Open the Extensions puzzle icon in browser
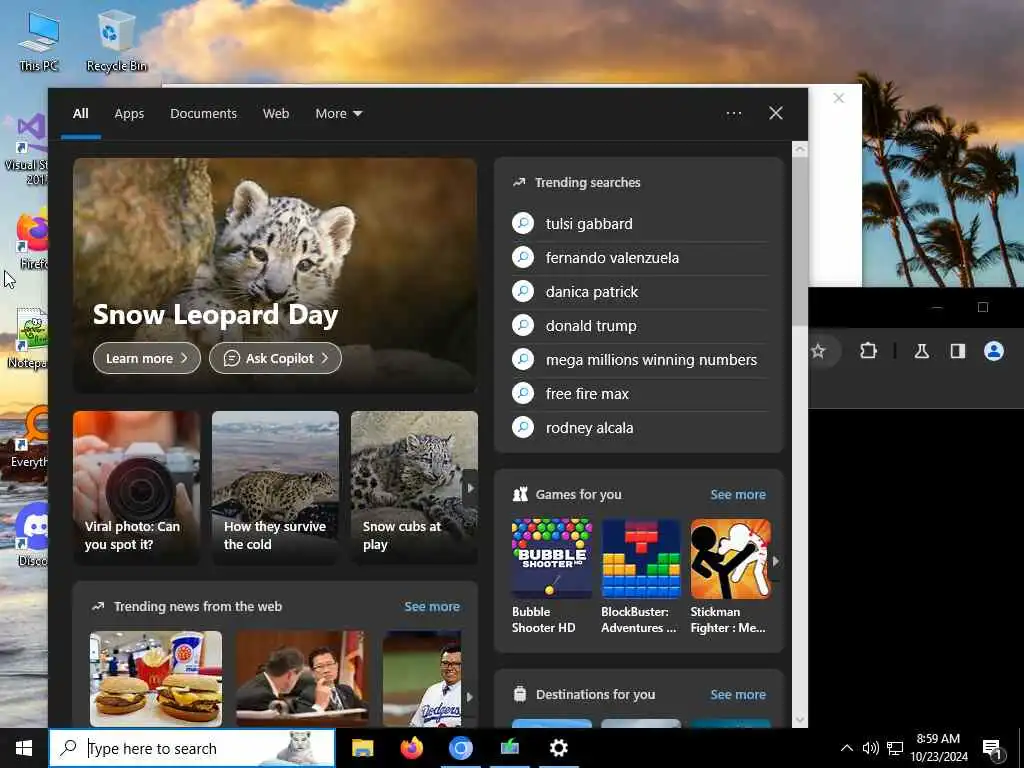This screenshot has width=1024, height=768. click(x=868, y=351)
